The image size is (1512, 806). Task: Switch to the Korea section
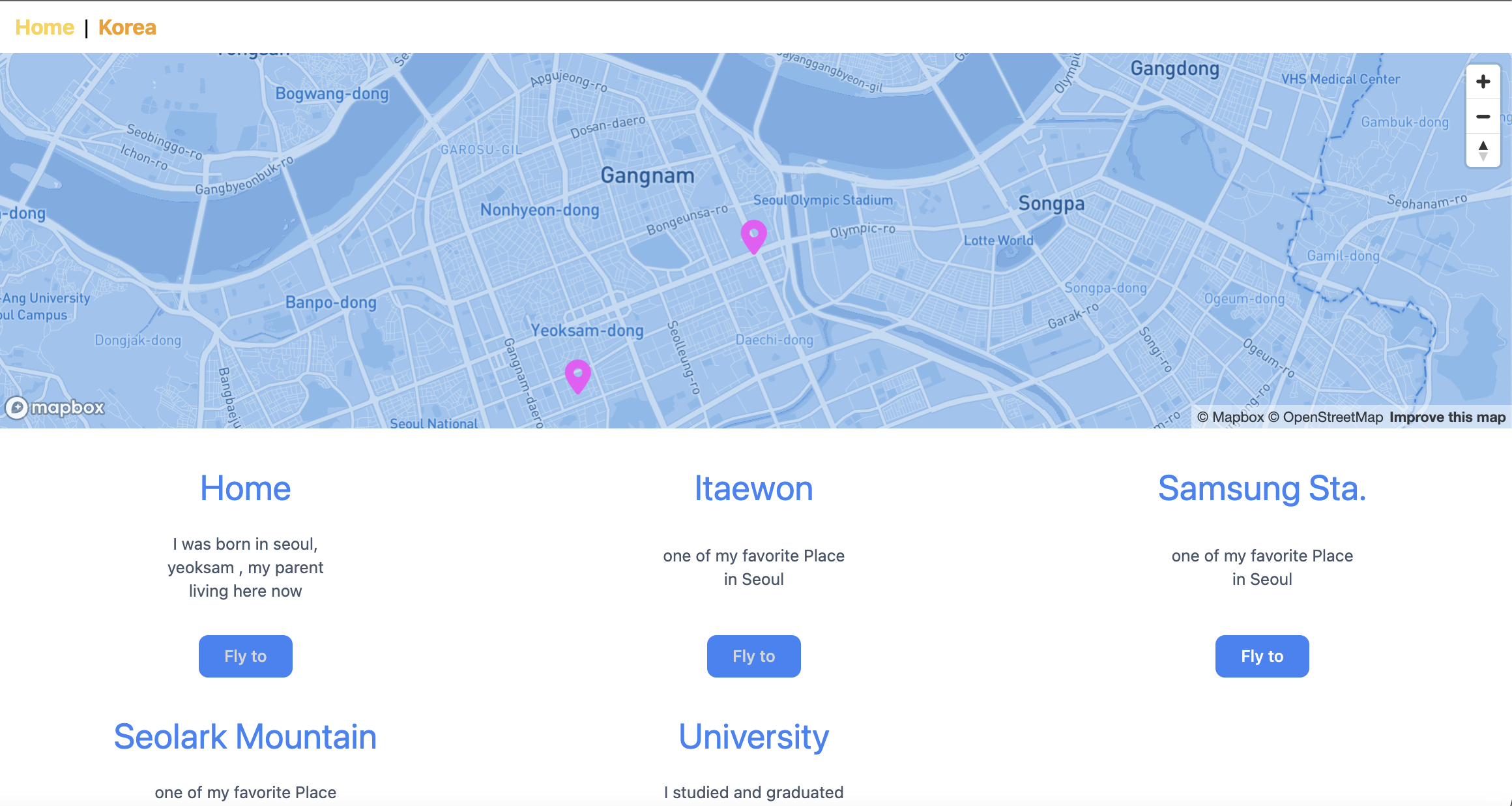point(126,27)
